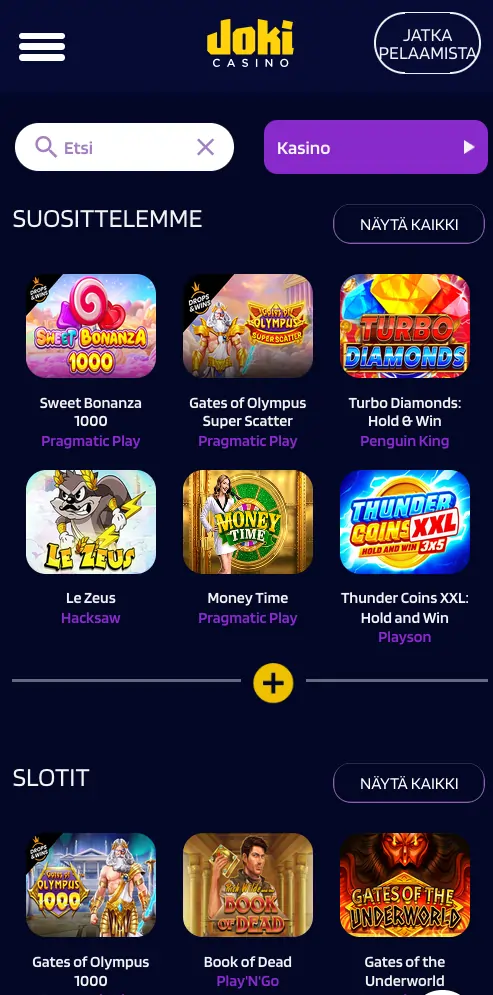Screen dimensions: 493x995
Task: Click Hacksaw provider link
Action: click(91, 617)
